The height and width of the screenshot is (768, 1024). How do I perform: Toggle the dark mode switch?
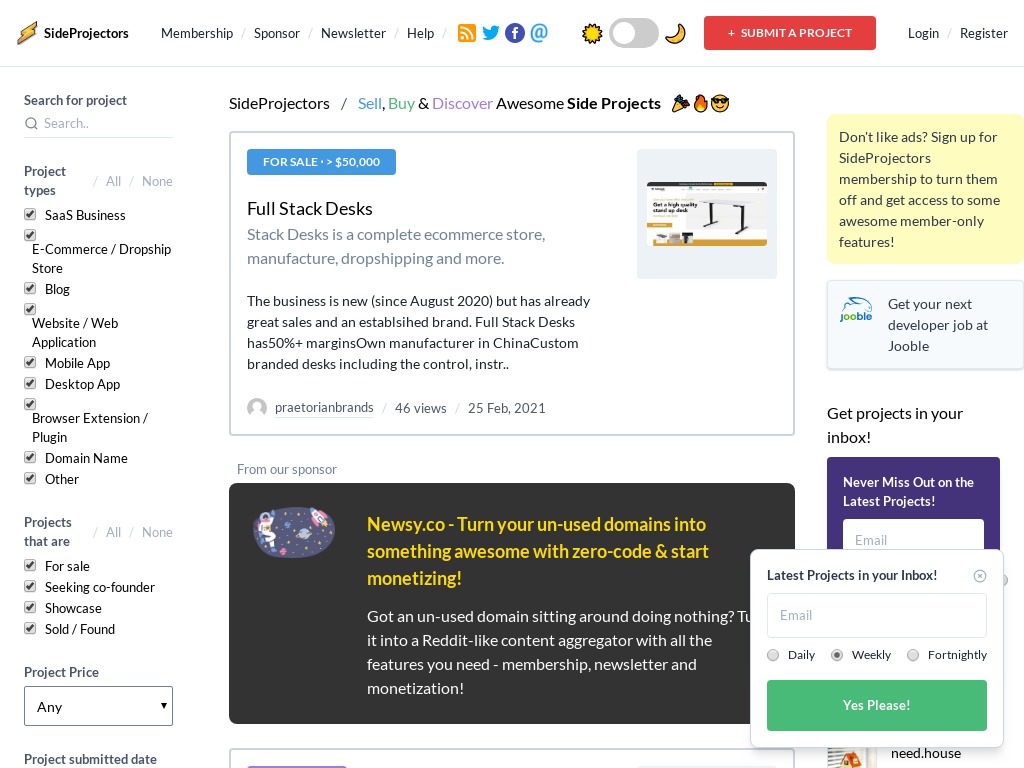(633, 33)
